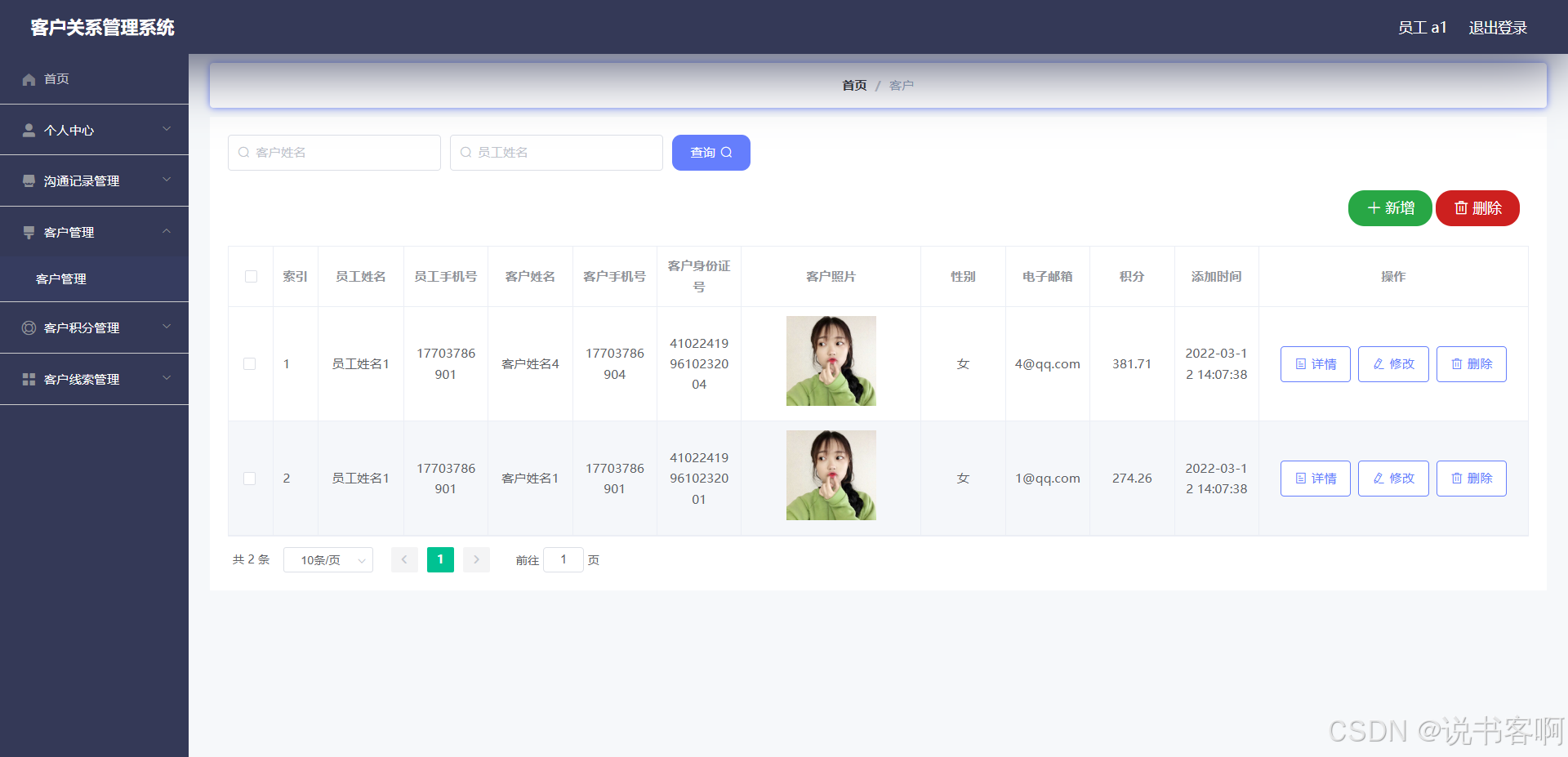
Task: Open customer photo thumbnail for 客户姓名1
Action: click(831, 475)
